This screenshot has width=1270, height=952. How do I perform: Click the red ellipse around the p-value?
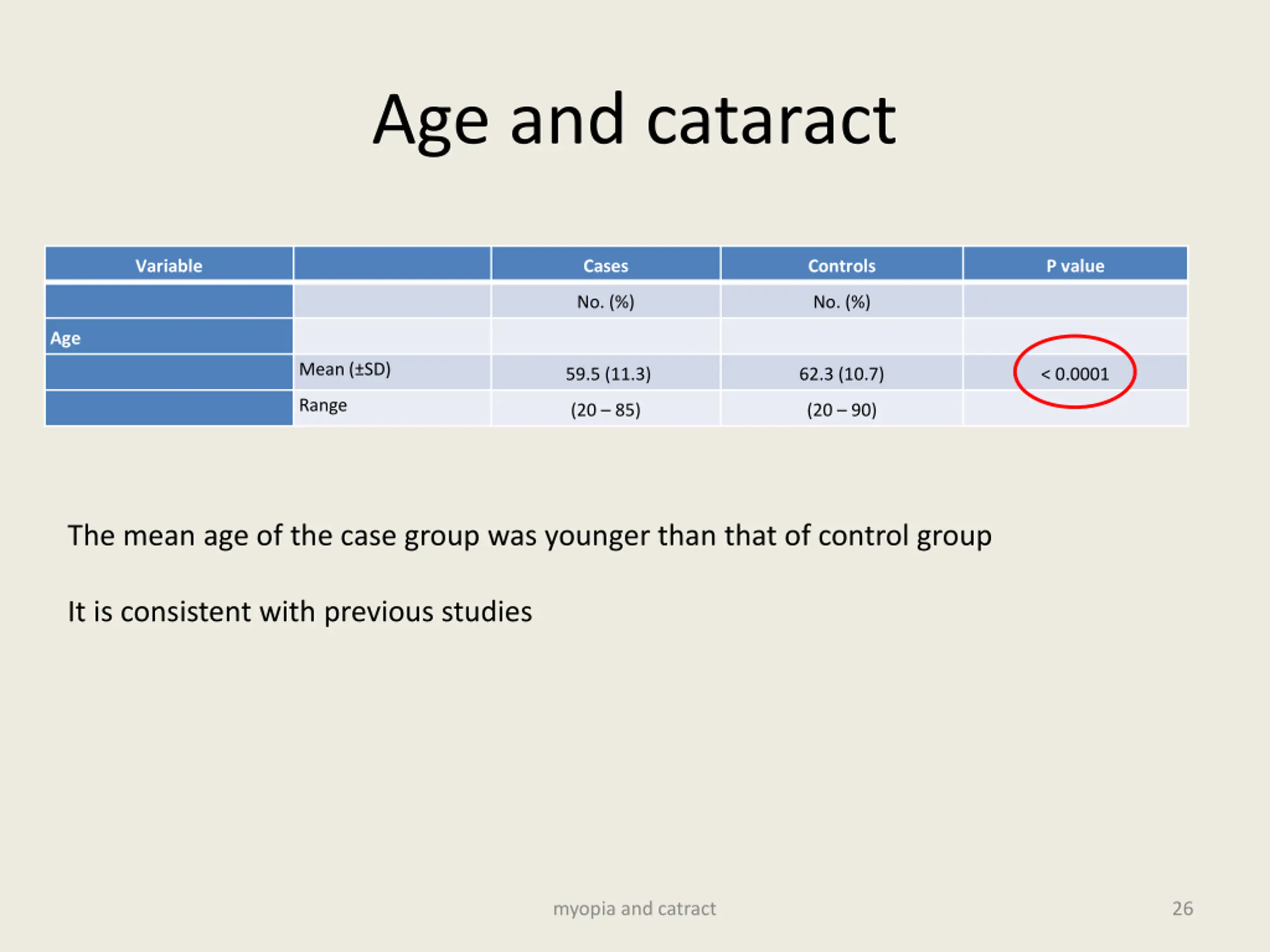pyautogui.click(x=1075, y=372)
